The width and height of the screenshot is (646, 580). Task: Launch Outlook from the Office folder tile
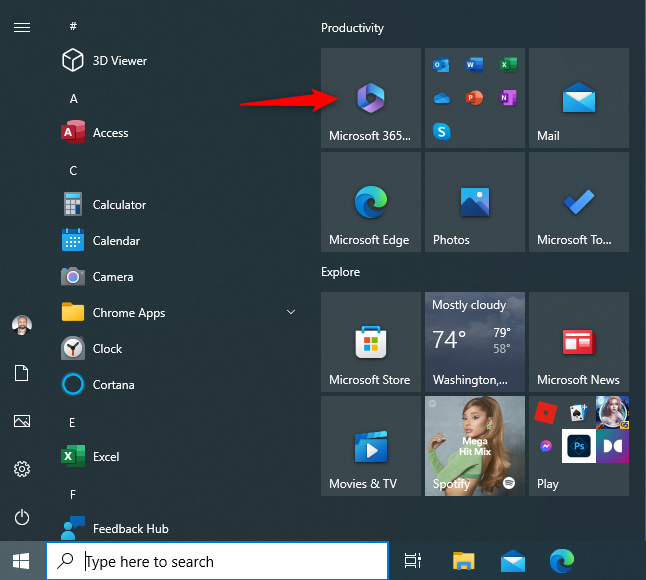tap(441, 65)
